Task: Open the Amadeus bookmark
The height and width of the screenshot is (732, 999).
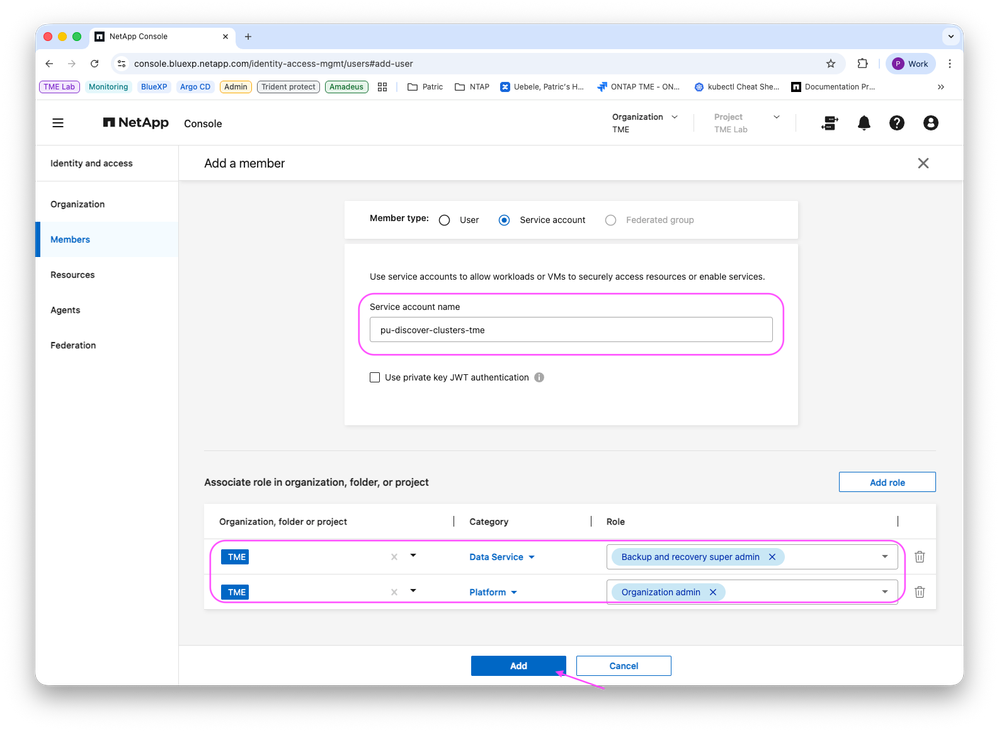Action: click(346, 87)
